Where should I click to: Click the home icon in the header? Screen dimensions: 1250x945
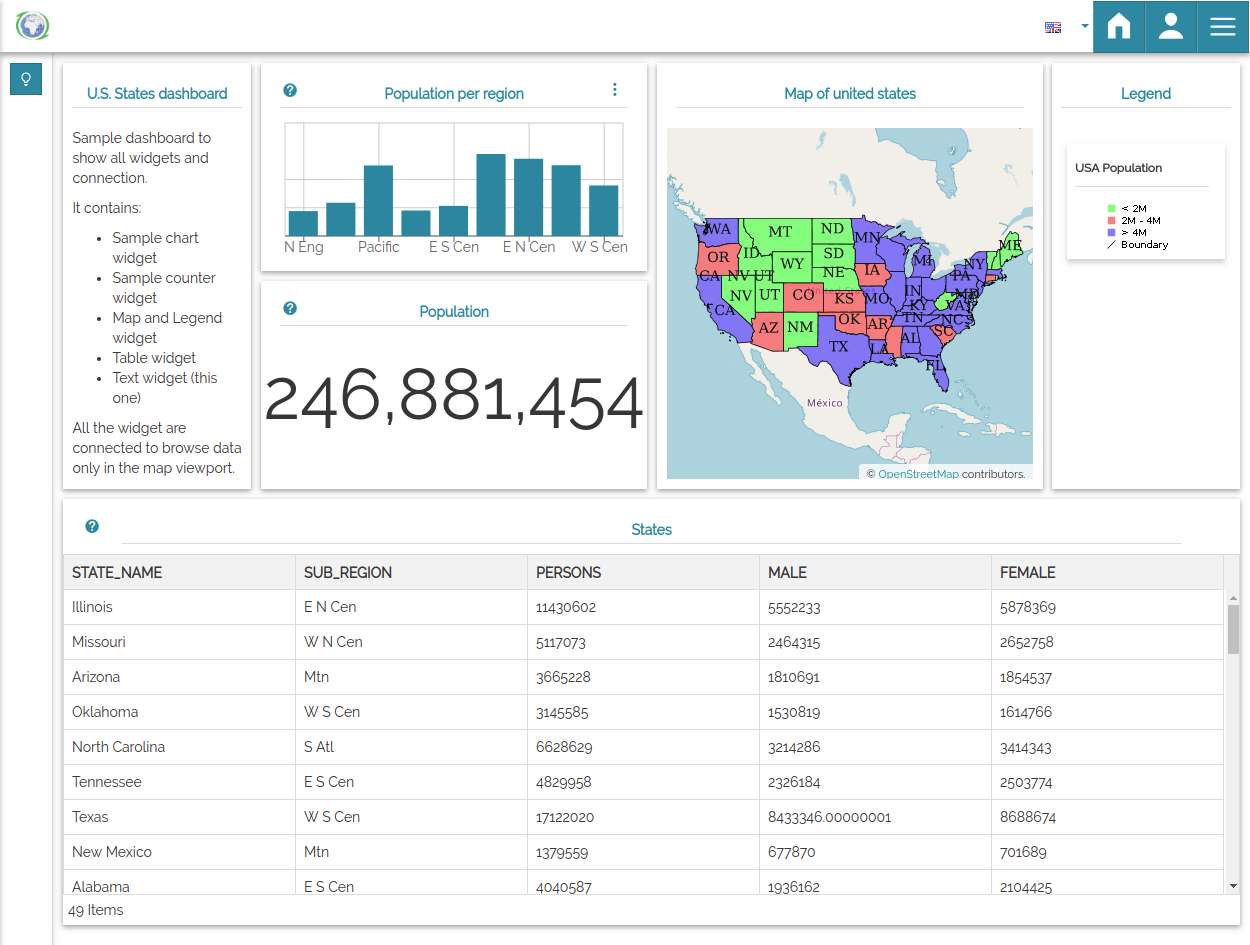pos(1119,26)
